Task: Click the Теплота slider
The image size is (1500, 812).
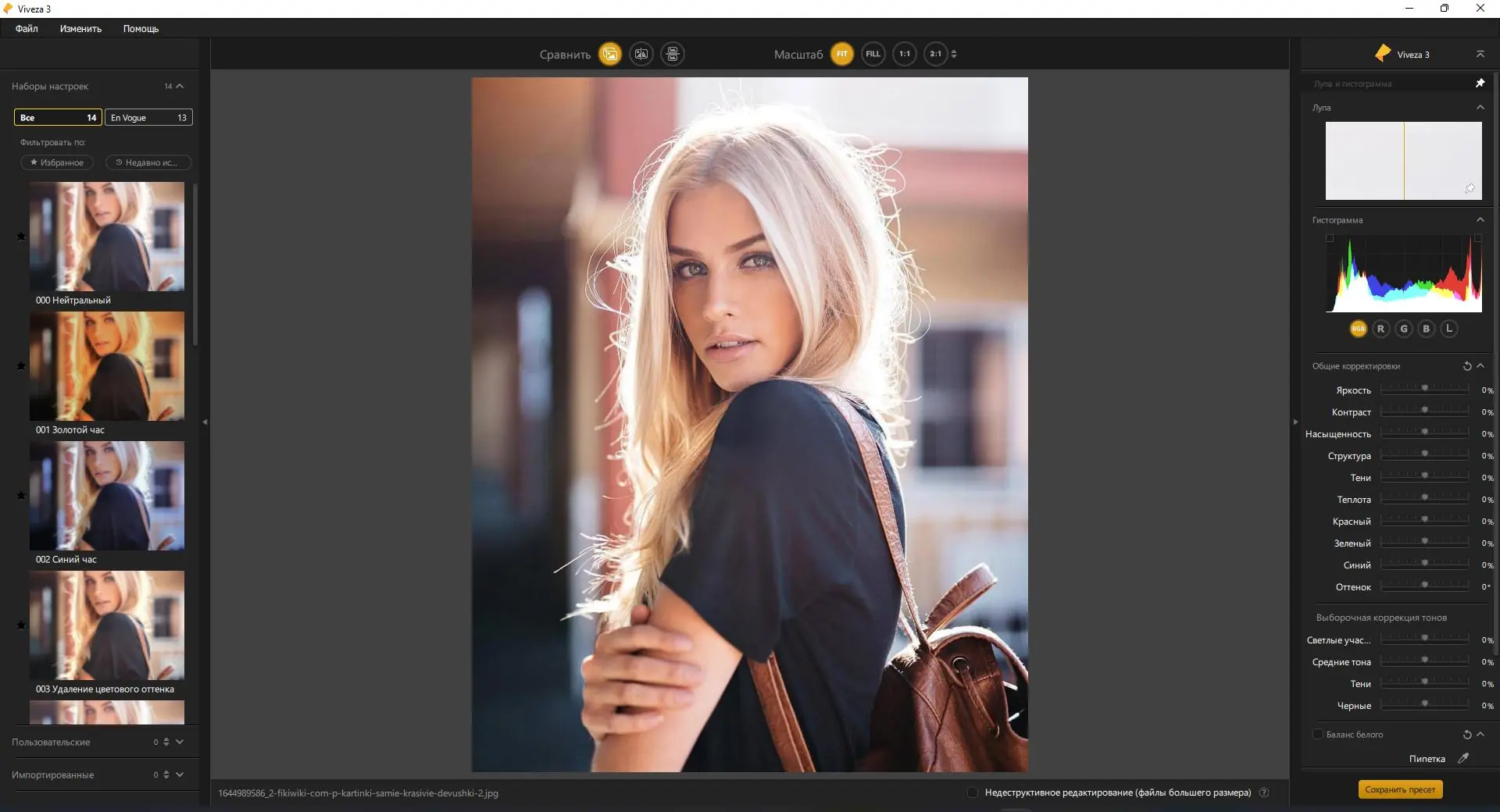Action: [x=1424, y=497]
